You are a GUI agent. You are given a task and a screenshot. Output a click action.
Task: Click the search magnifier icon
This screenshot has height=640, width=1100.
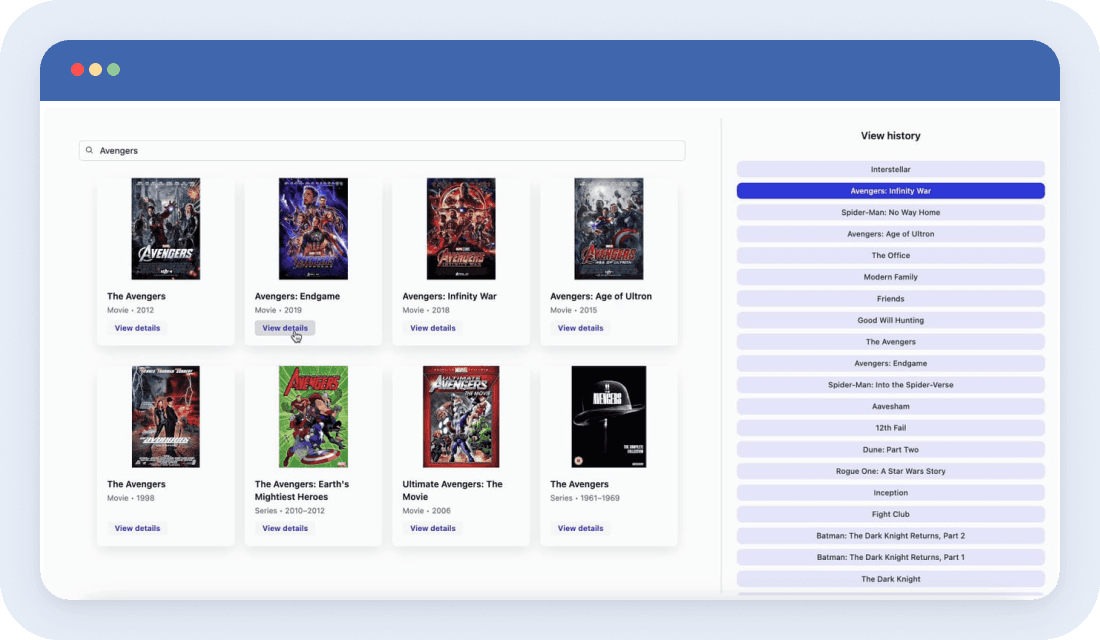point(89,151)
